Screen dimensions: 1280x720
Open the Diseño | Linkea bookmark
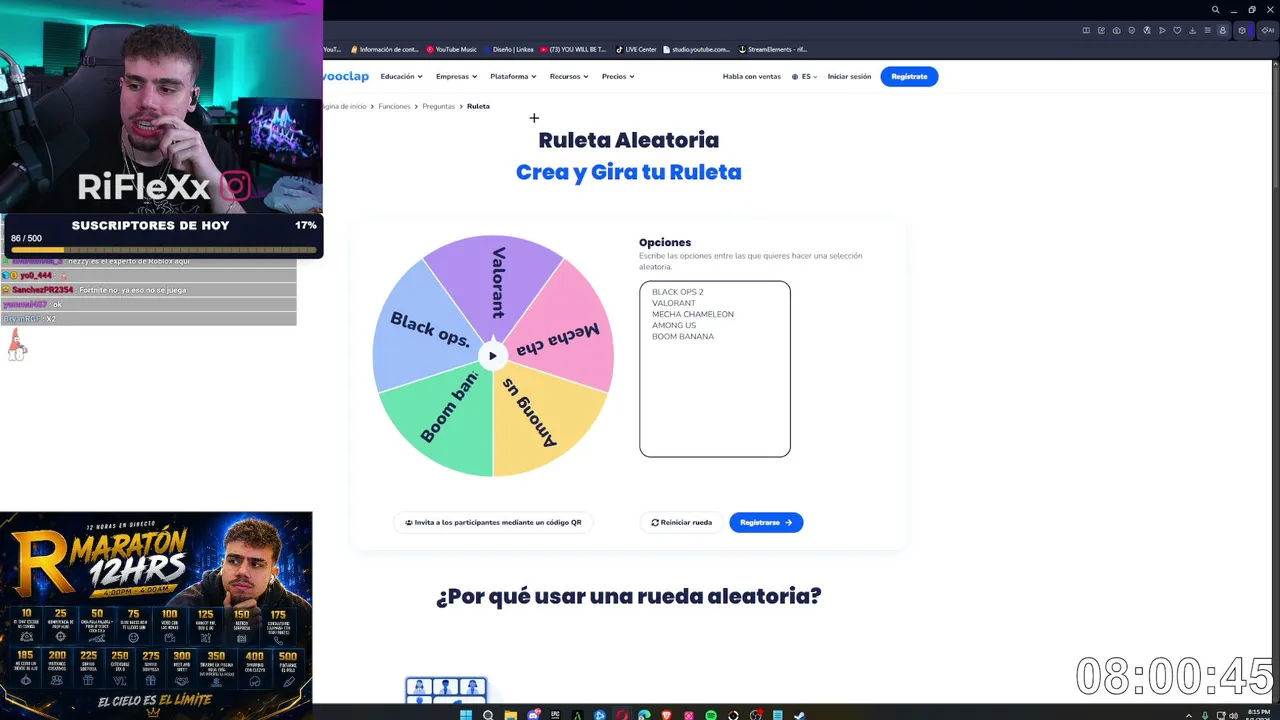tap(509, 49)
